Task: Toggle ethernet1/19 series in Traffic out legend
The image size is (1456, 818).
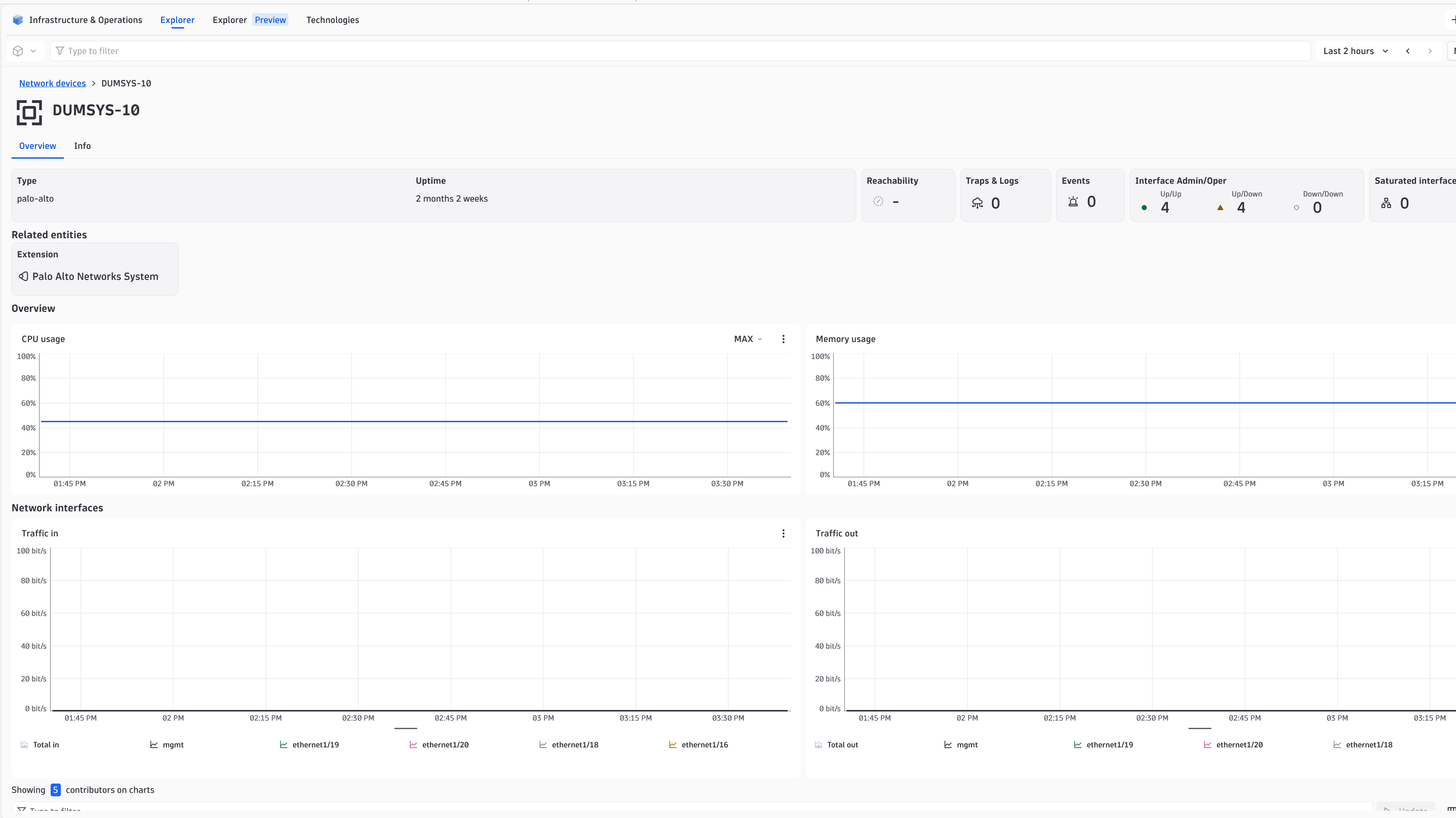Action: click(x=1103, y=744)
